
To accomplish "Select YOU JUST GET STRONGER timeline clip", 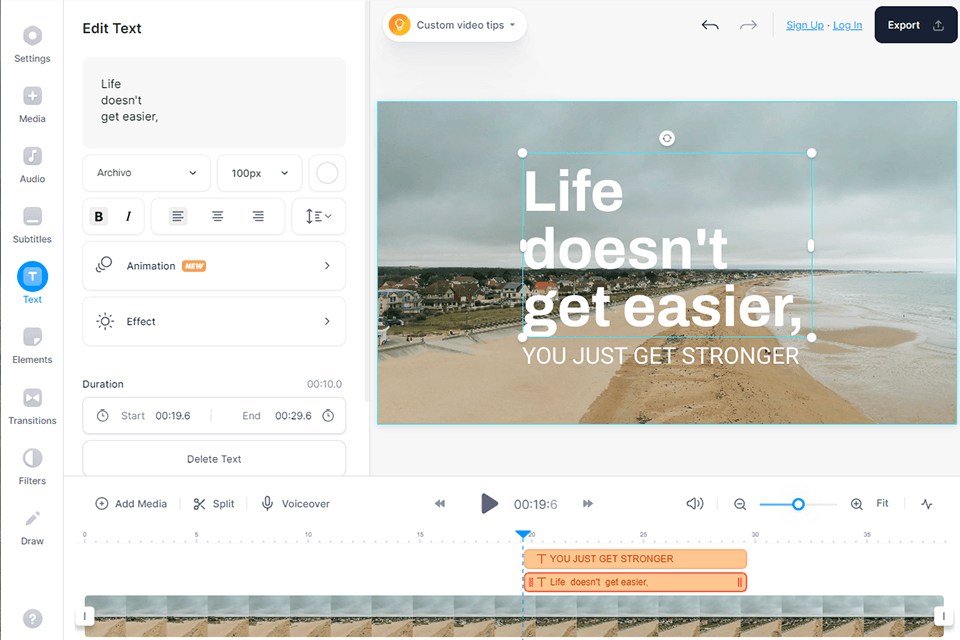I will [635, 559].
